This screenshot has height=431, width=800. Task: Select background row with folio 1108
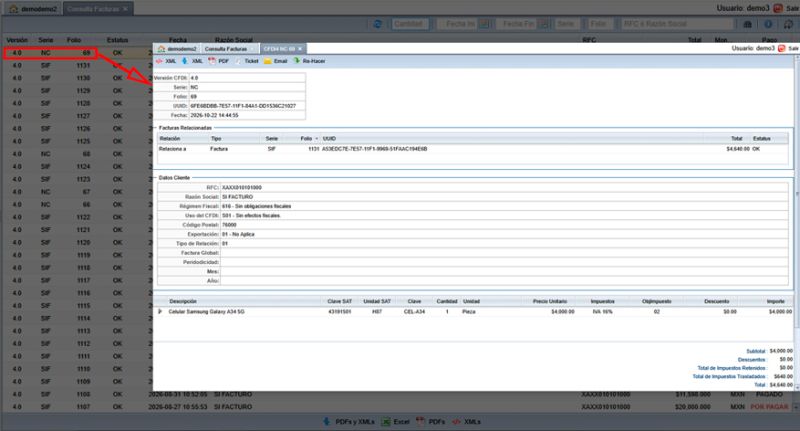point(398,394)
